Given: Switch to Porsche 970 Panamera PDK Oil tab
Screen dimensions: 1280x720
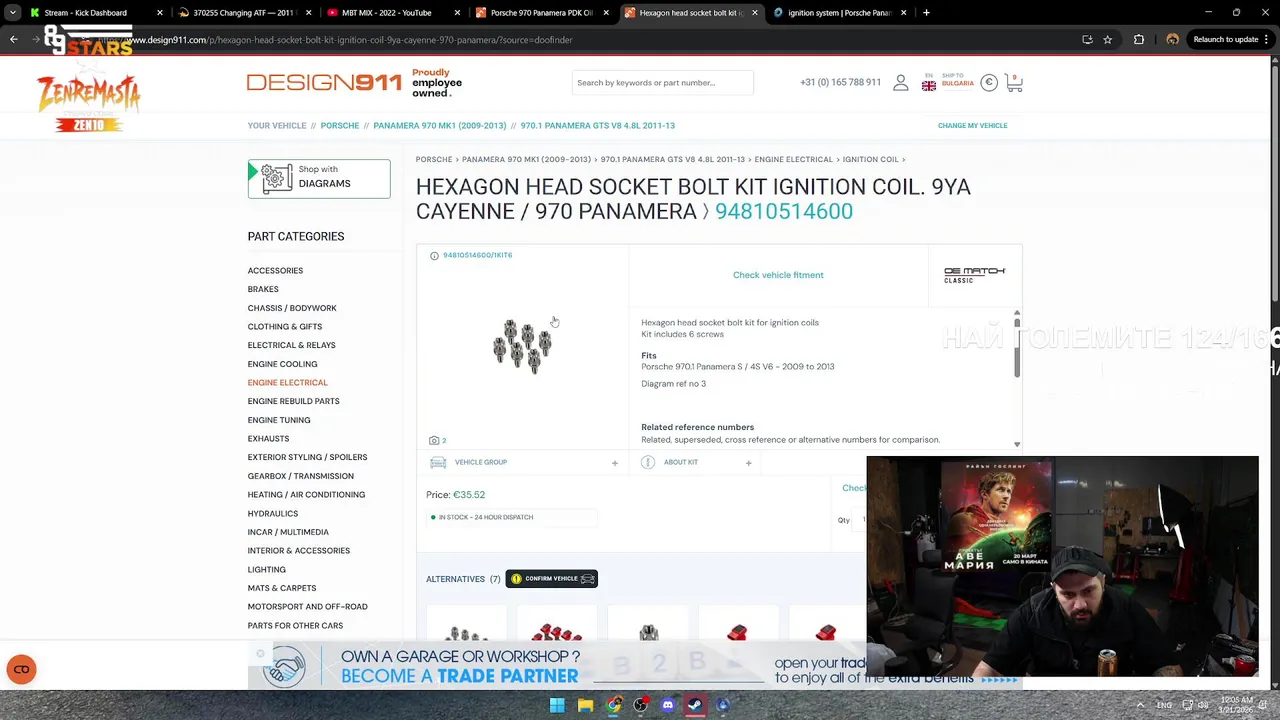Looking at the screenshot, I should coord(541,13).
